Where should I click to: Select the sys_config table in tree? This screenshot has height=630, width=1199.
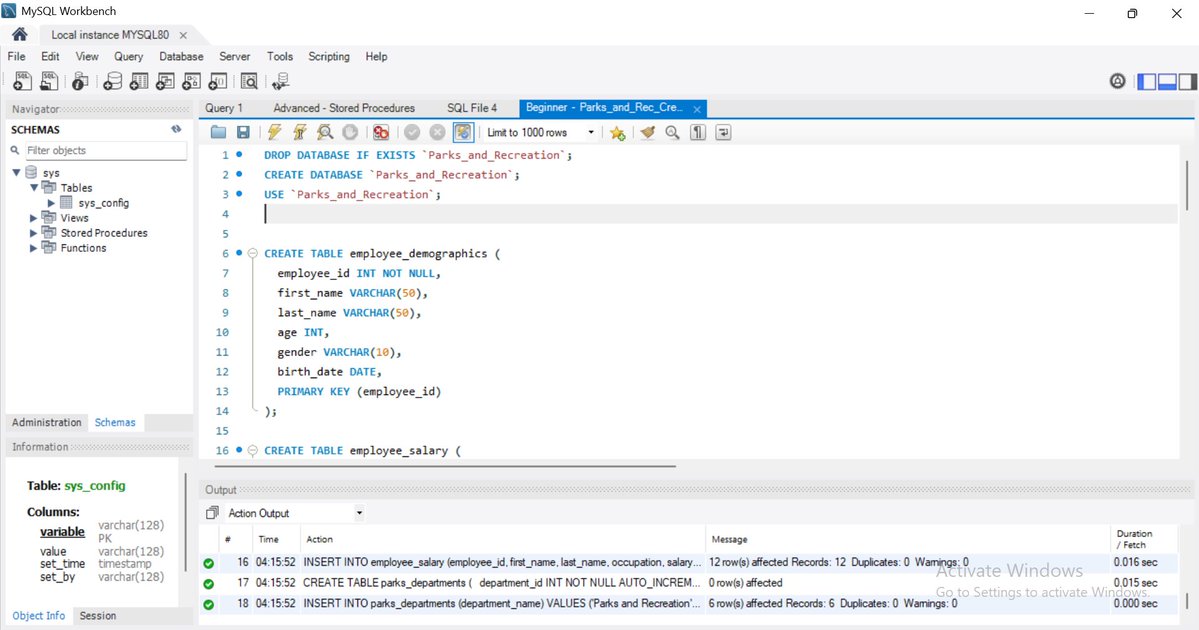(103, 203)
